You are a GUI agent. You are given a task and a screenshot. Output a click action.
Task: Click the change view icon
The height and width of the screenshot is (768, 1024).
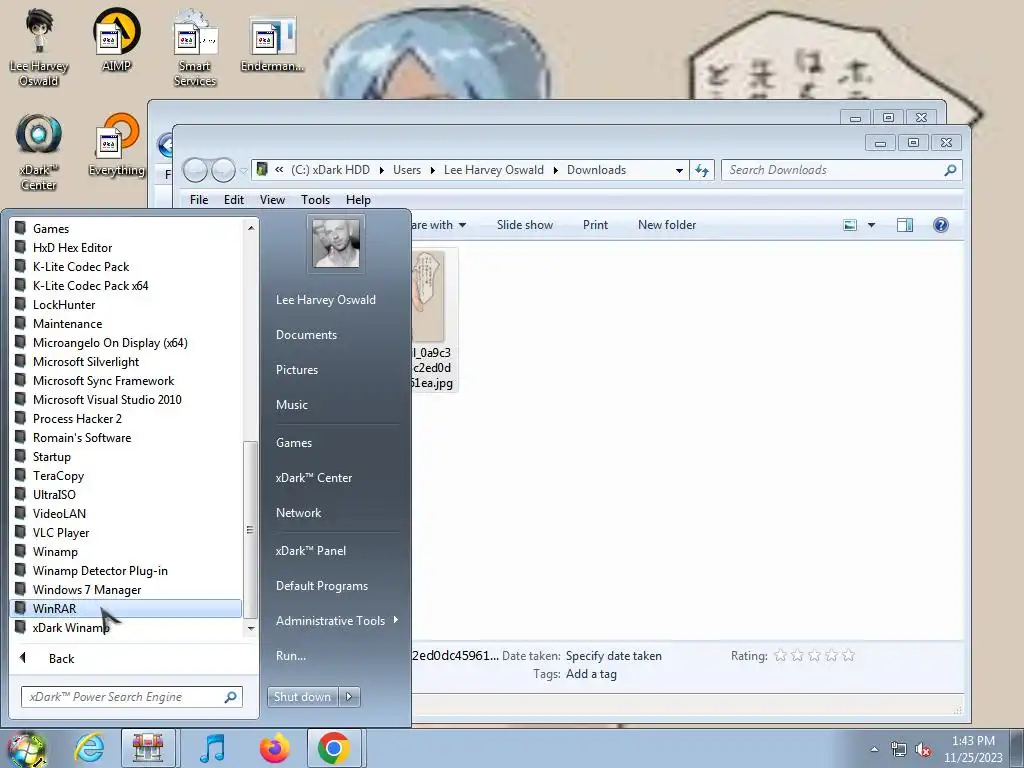pos(850,225)
